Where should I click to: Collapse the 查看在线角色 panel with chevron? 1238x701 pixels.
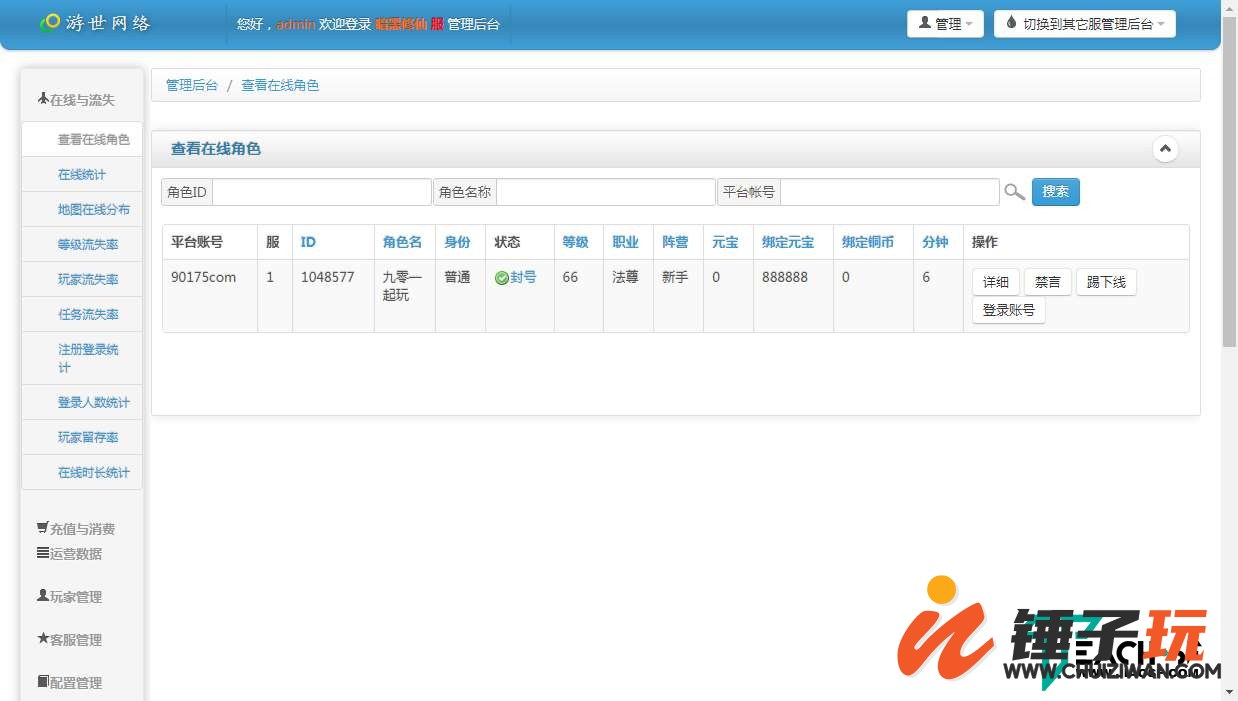1164,149
